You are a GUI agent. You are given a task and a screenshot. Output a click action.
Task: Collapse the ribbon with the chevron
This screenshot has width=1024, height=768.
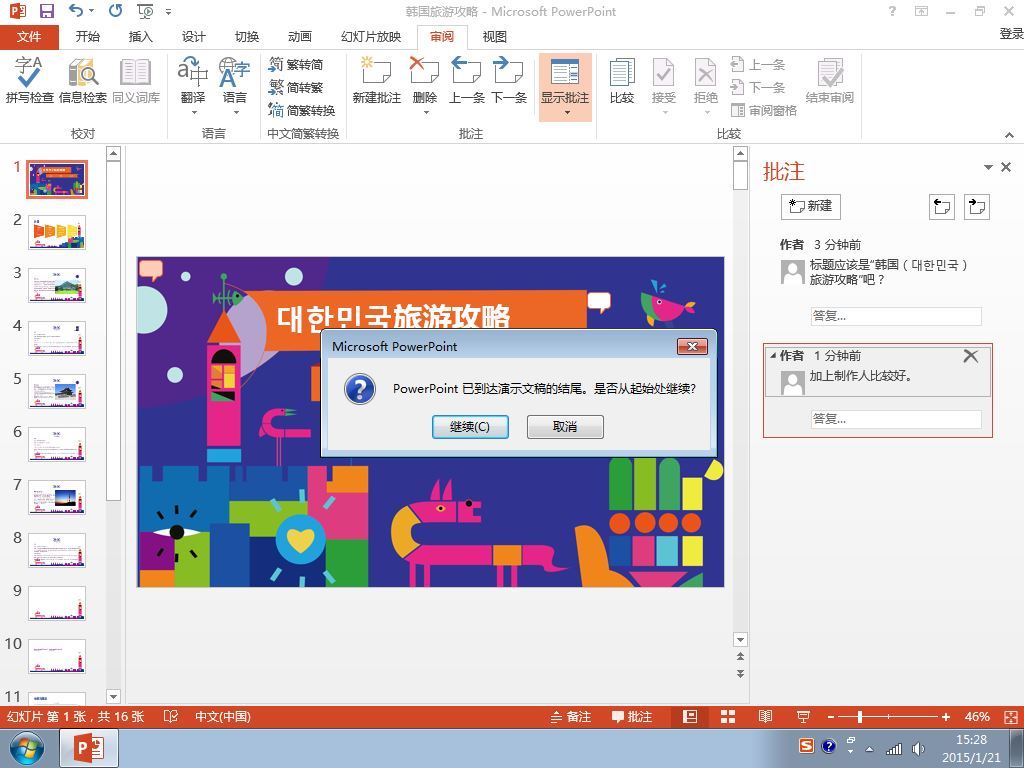(1009, 135)
